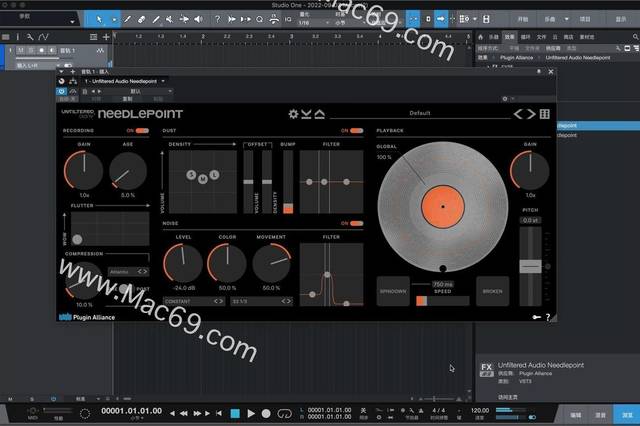Click Needlepoint save preset down-arrow icon
Viewport: 640px width, 426px height.
306,114
